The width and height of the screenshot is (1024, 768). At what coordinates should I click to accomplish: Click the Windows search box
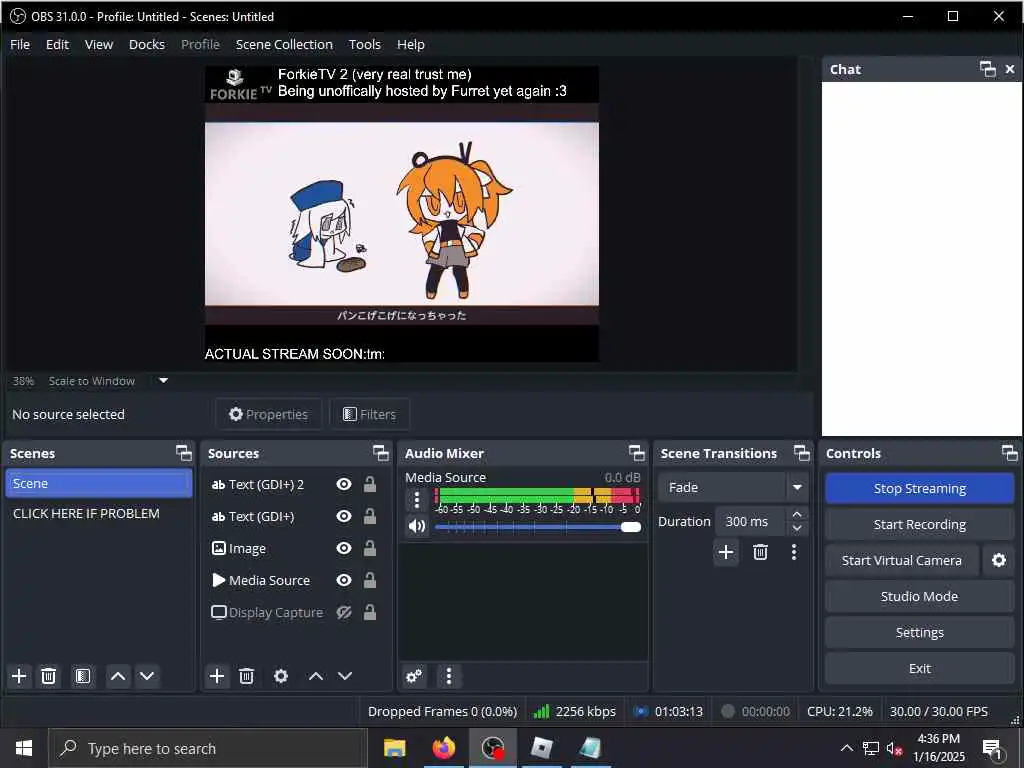208,748
